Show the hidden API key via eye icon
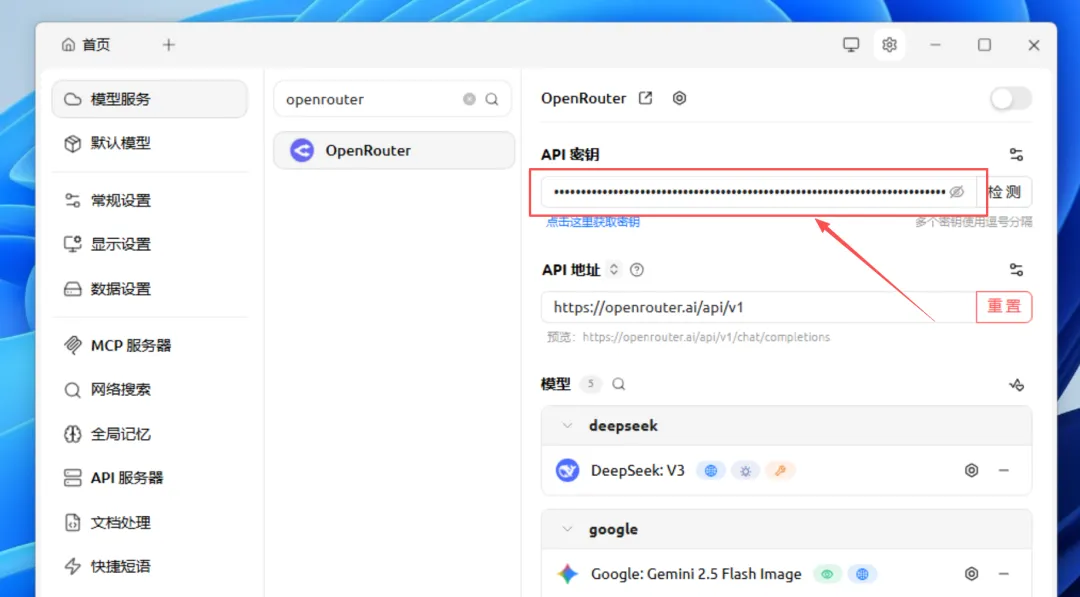1080x597 pixels. click(x=957, y=192)
